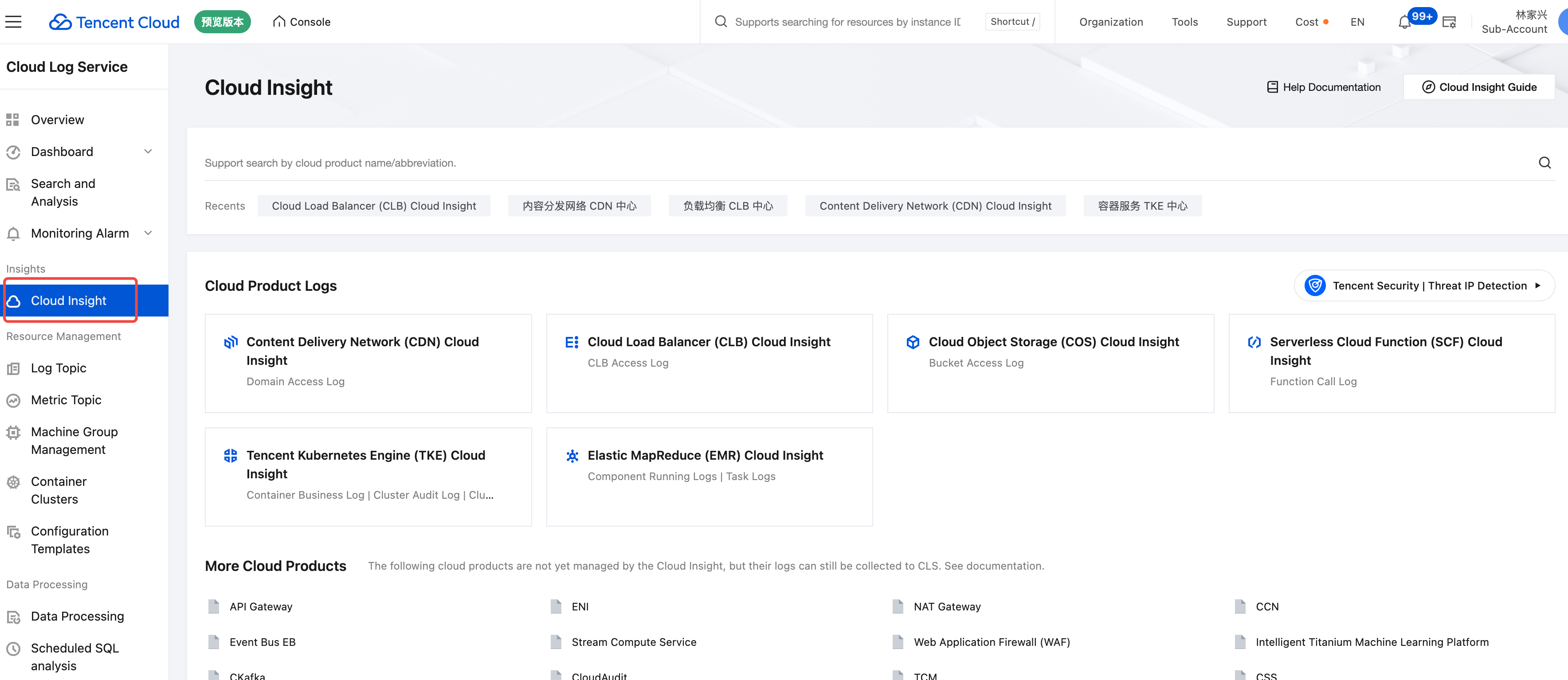Switch language using EN selector

[1357, 22]
